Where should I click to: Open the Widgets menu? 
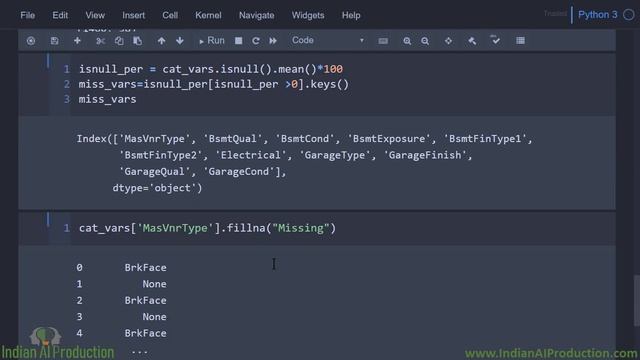click(x=308, y=16)
